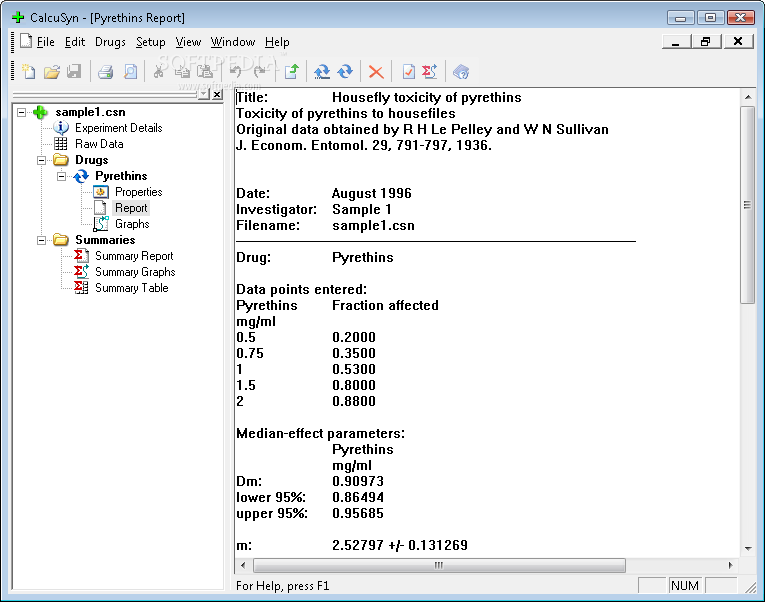Close the tree panel with its X
The height and width of the screenshot is (602, 765).
click(x=218, y=94)
